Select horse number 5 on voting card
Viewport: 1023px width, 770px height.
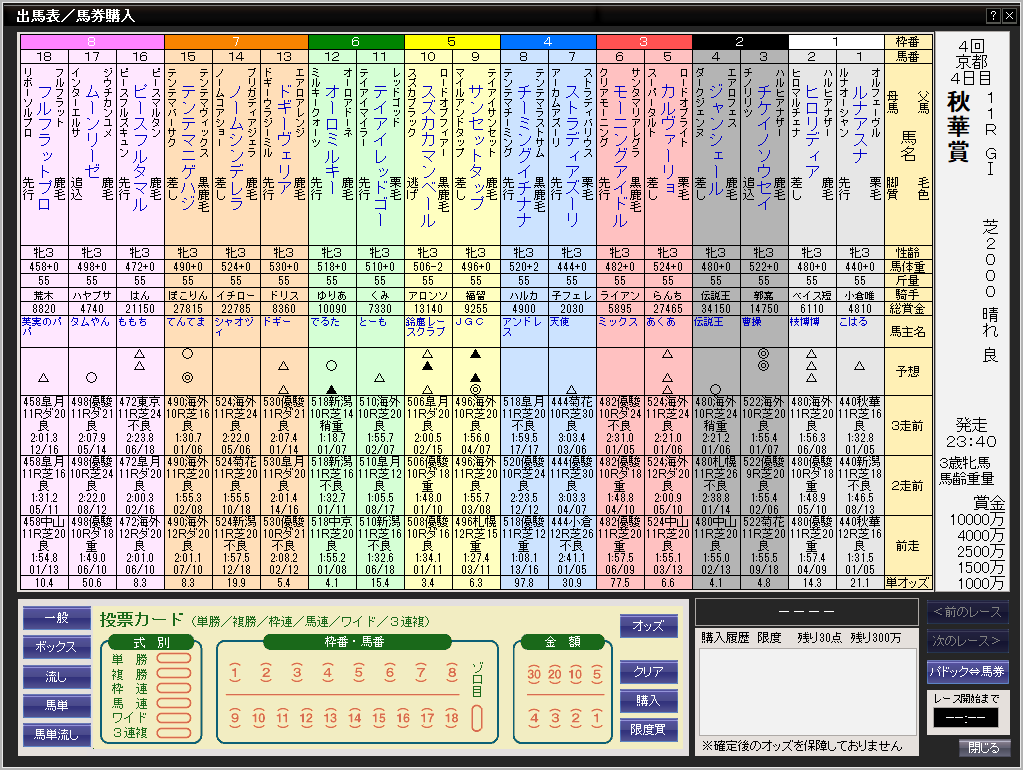(358, 673)
